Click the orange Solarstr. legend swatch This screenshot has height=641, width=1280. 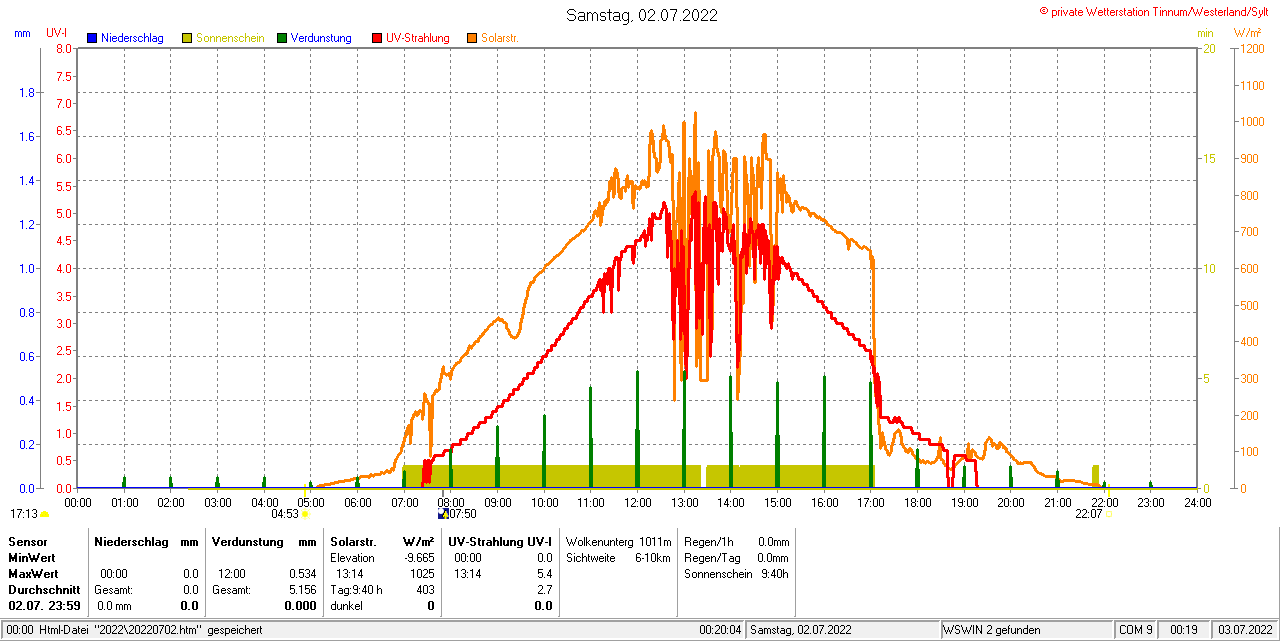click(472, 38)
